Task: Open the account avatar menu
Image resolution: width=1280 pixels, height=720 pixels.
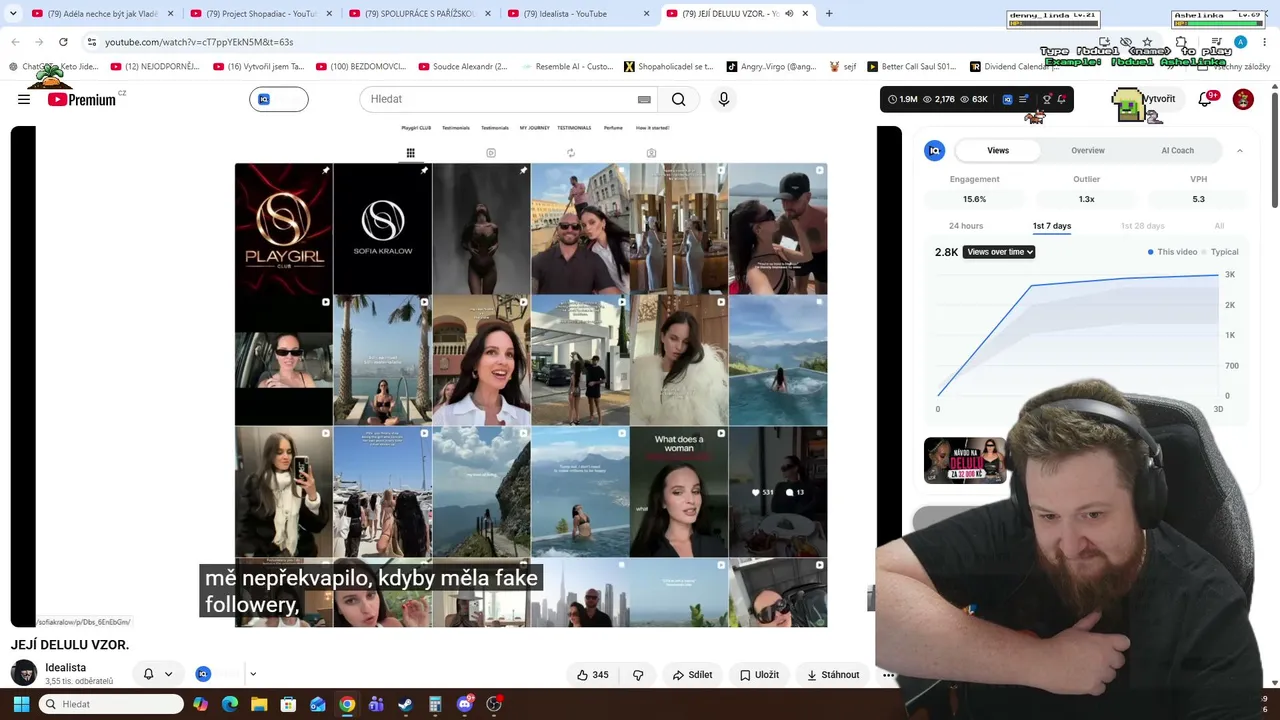Action: point(1243,99)
